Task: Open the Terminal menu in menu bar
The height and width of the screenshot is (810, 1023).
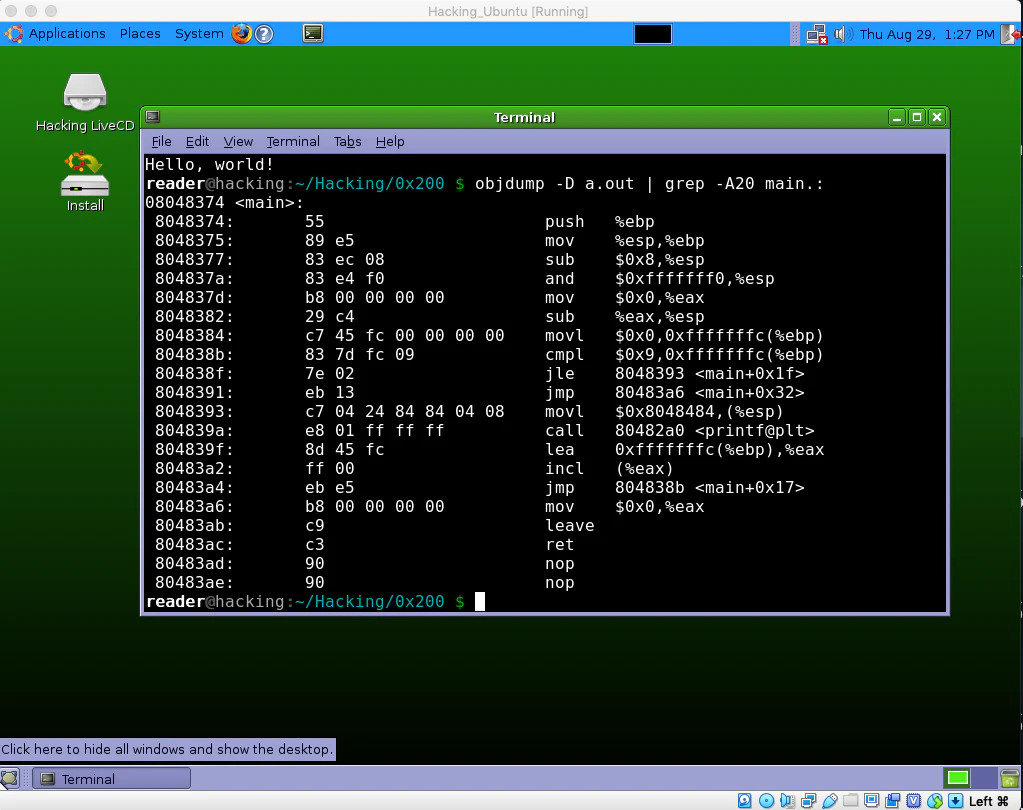Action: 293,142
